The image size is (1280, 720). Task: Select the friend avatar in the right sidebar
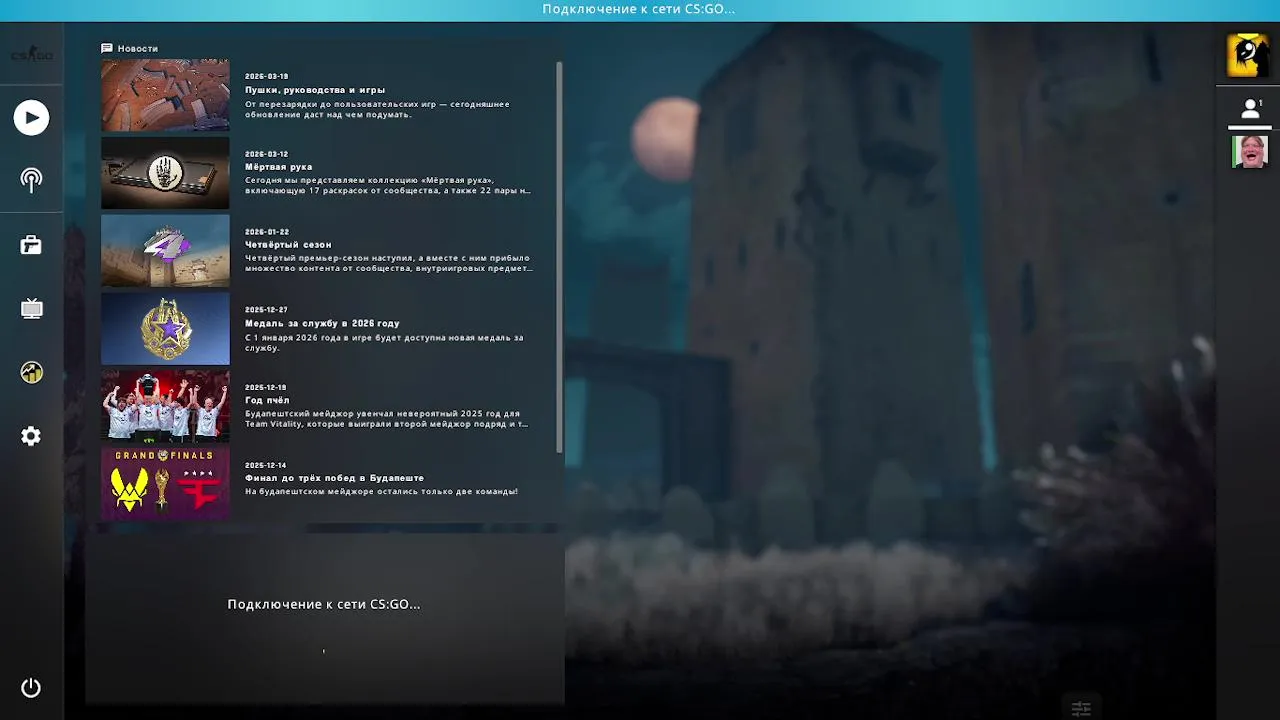pos(1249,152)
